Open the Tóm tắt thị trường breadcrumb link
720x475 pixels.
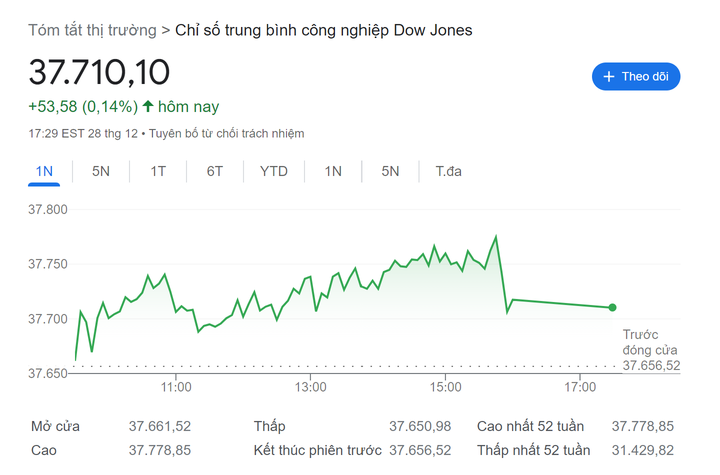point(92,30)
